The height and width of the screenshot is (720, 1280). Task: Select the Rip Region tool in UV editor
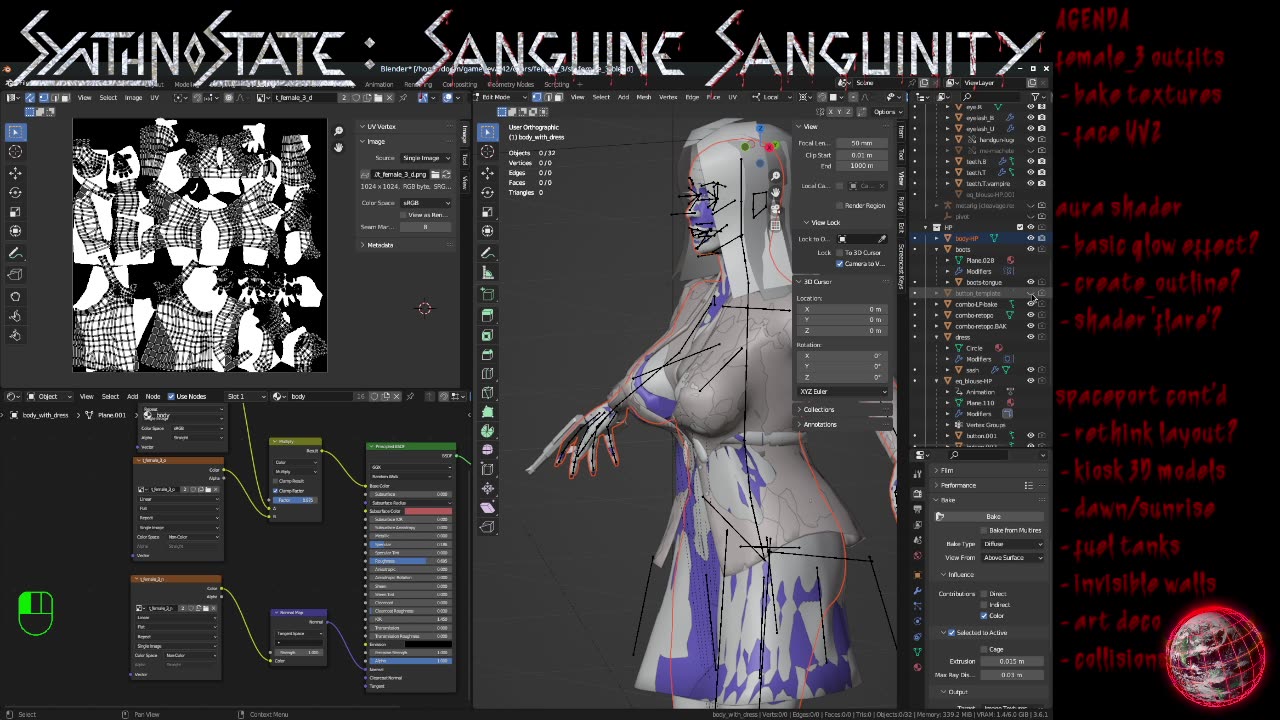click(x=15, y=276)
